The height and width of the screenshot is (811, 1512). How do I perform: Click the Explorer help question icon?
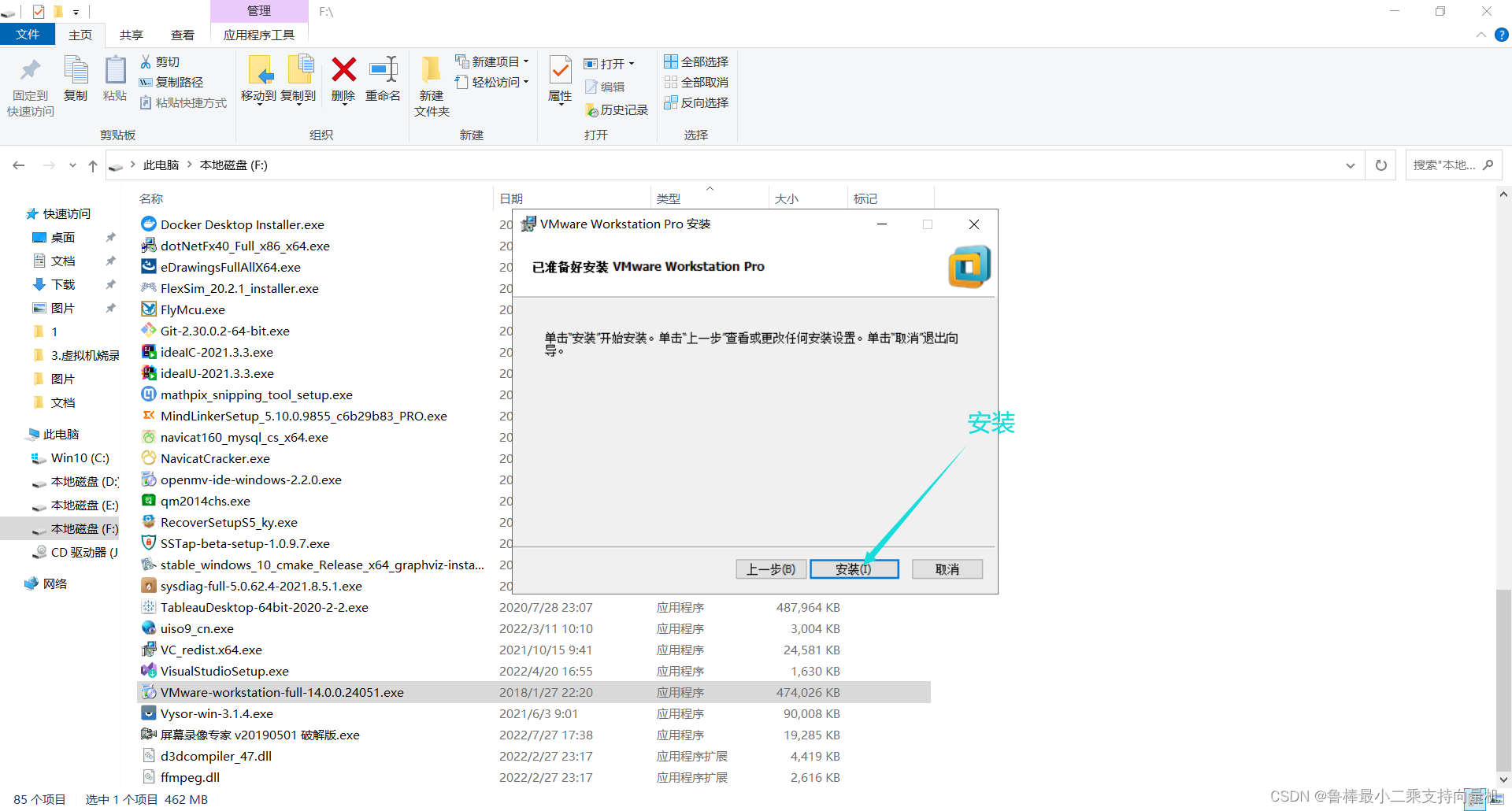pos(1502,35)
